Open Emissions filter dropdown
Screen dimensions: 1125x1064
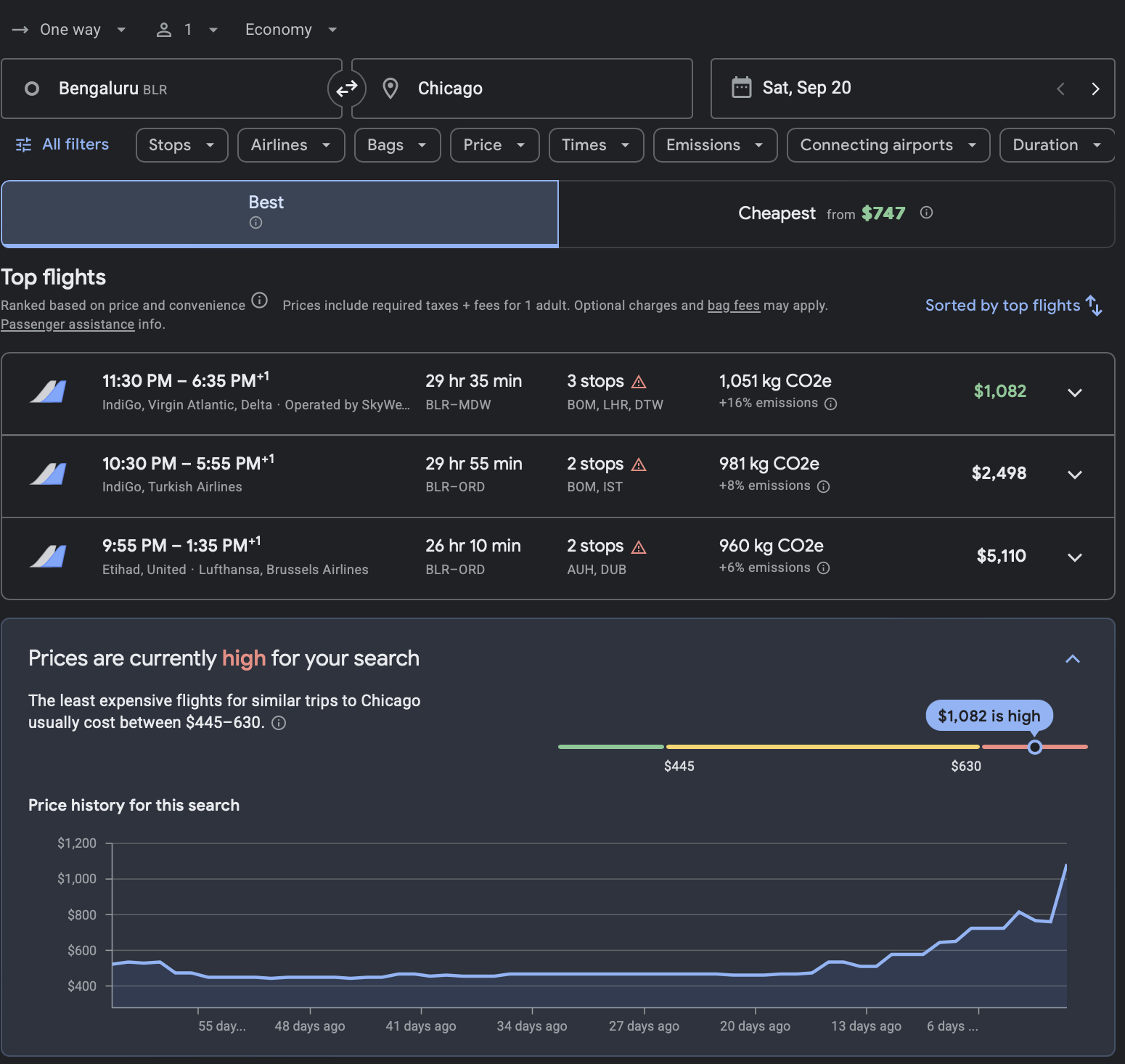coord(715,145)
